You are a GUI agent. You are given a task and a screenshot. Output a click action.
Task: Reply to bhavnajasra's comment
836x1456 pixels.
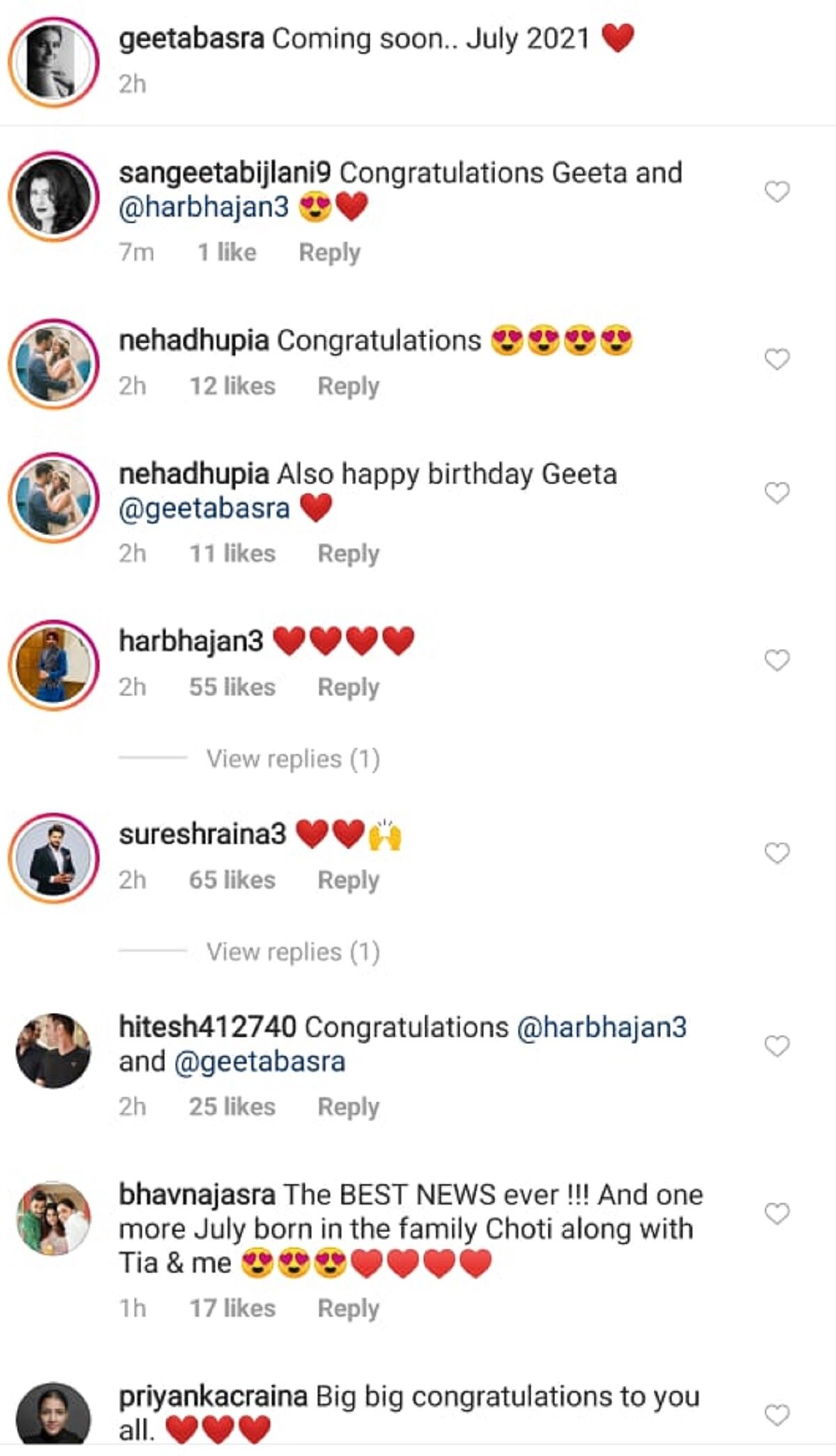(348, 1308)
